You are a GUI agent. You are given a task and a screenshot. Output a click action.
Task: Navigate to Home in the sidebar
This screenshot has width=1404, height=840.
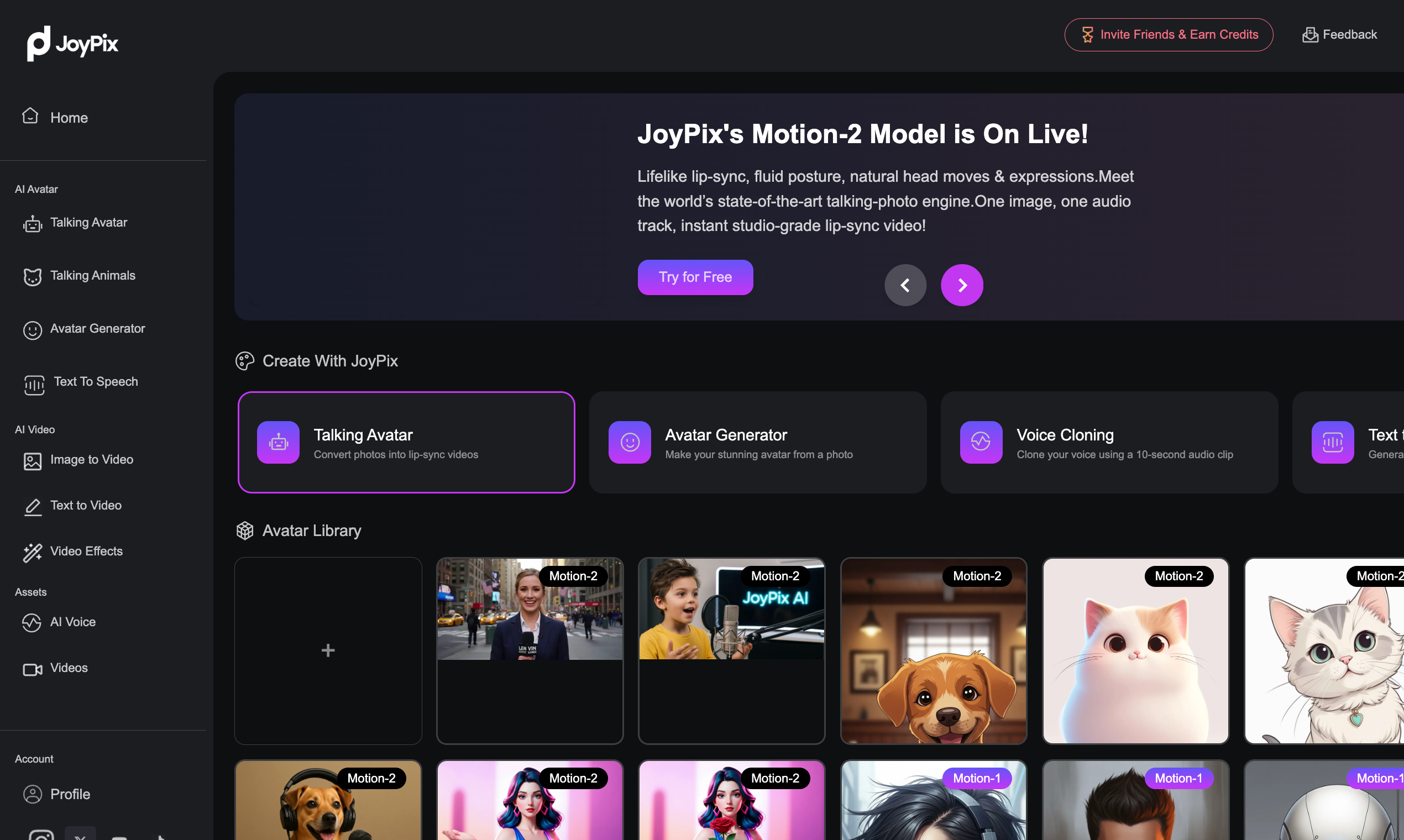pos(69,118)
